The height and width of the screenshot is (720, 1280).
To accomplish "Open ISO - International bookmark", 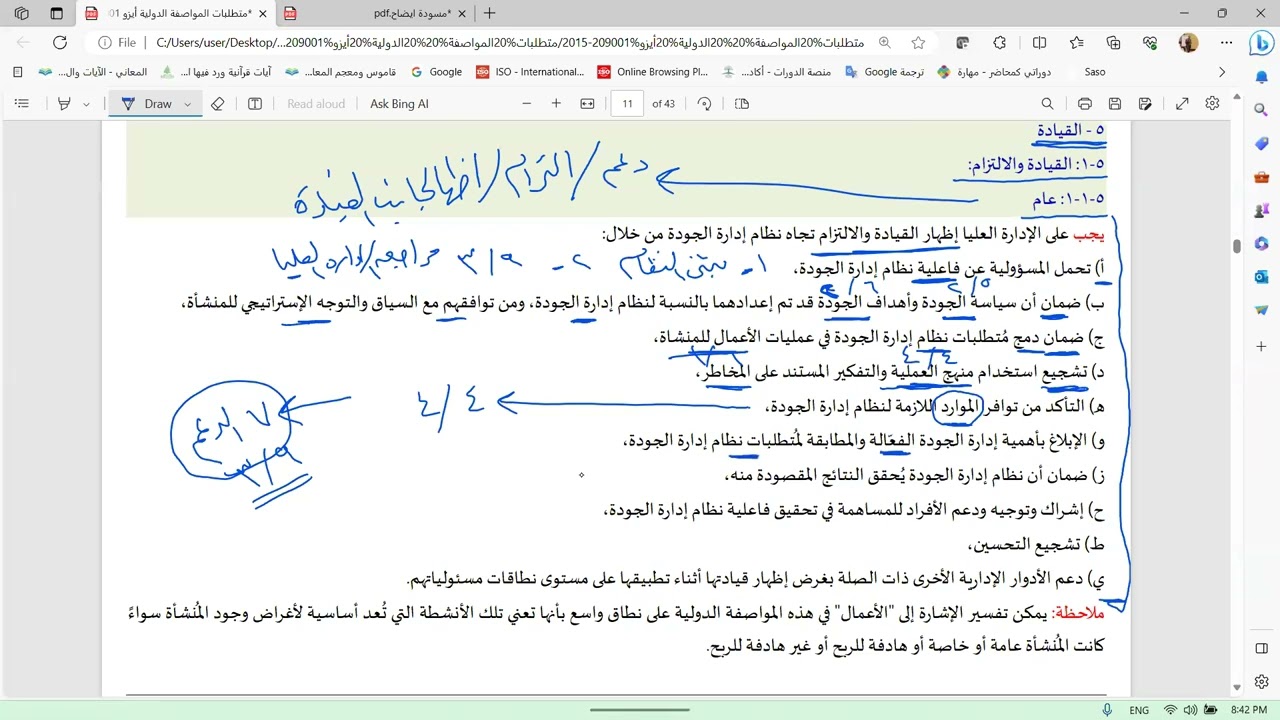I will coord(530,72).
